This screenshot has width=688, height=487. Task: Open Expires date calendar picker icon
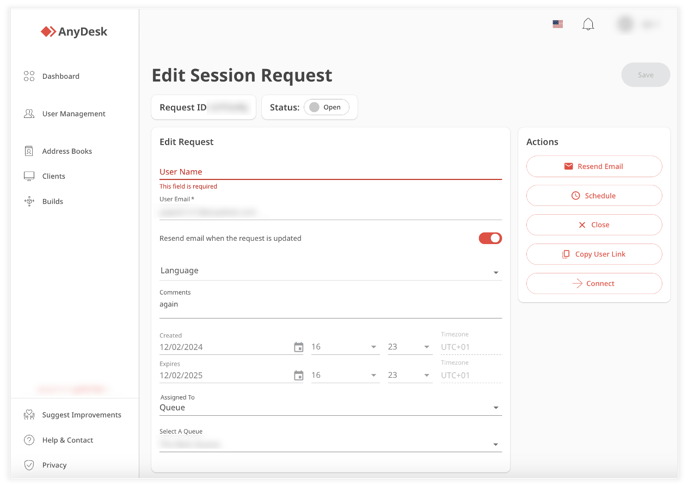[298, 376]
